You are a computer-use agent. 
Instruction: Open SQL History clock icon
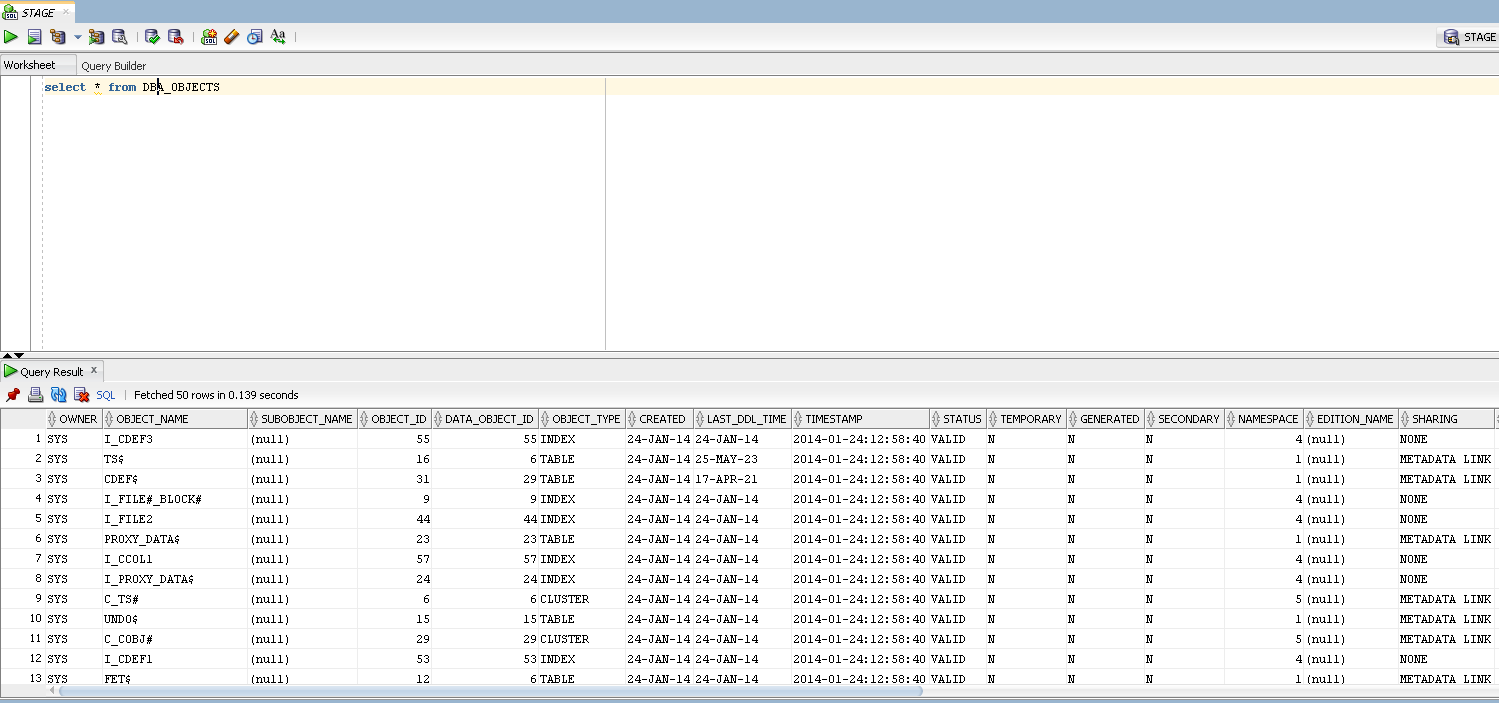coord(254,37)
